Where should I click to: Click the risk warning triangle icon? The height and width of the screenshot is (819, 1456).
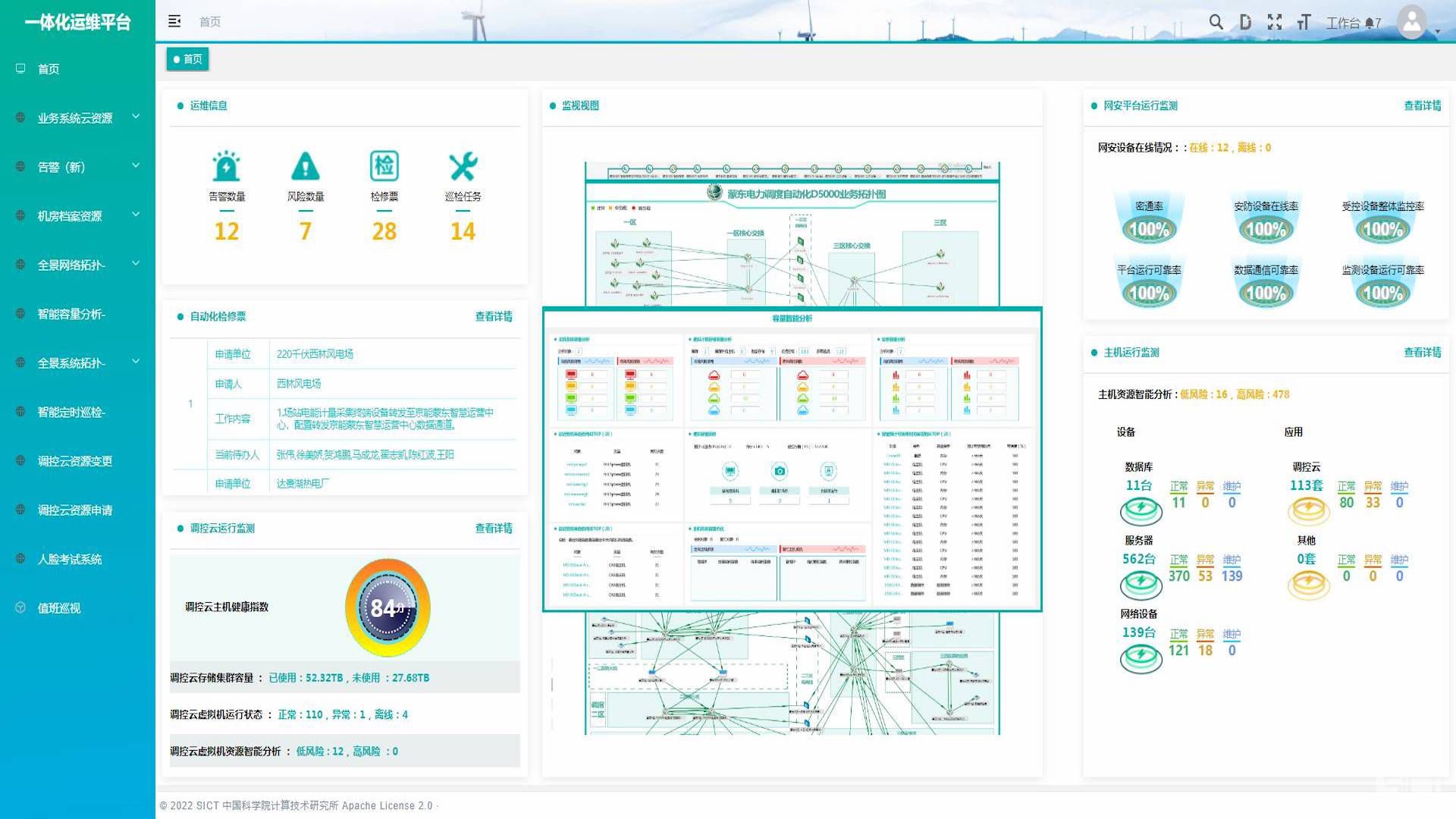(305, 167)
